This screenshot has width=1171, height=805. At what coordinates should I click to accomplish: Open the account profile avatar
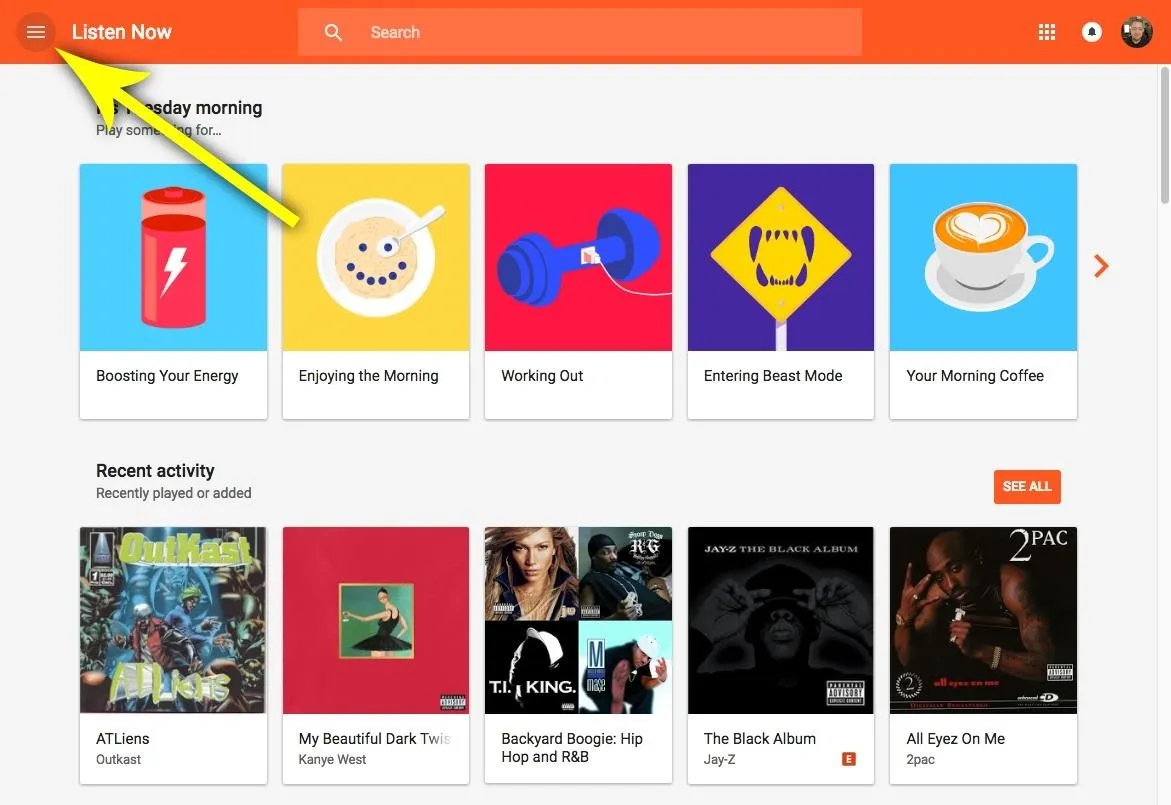pyautogui.click(x=1137, y=32)
